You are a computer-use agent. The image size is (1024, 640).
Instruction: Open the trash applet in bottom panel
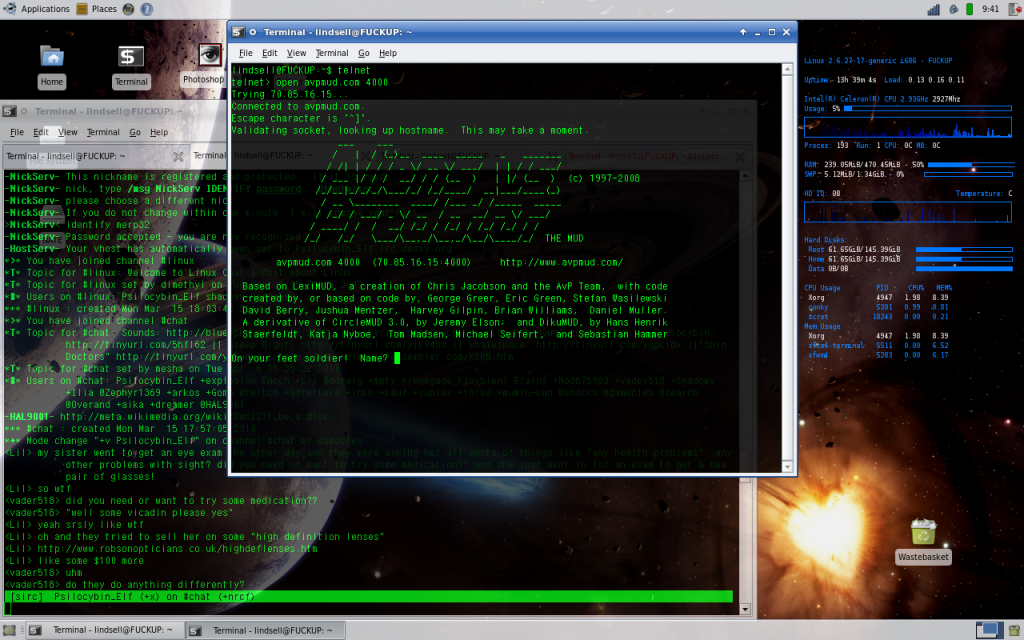coord(1012,630)
